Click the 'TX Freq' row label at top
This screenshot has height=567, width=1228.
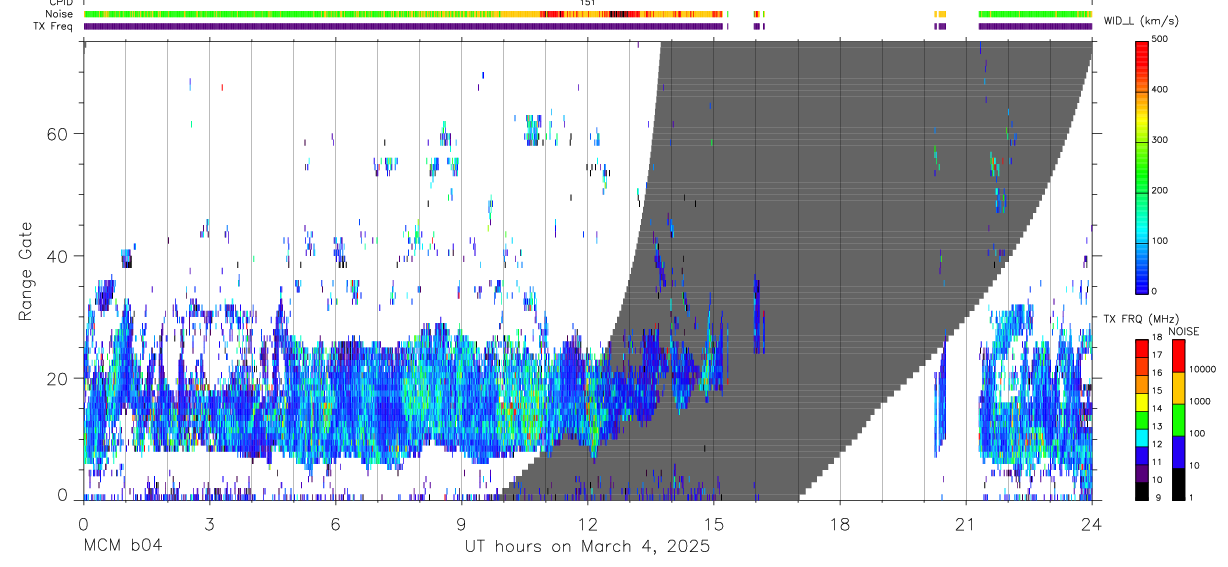tap(54, 26)
